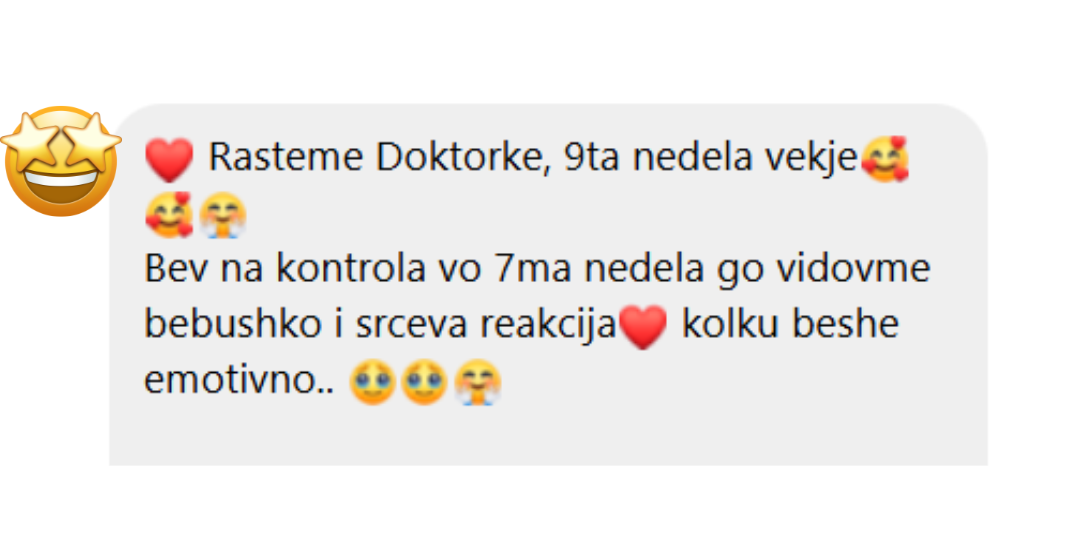The width and height of the screenshot is (1080, 540).
Task: Click the first teary-eyed emoji after "emotivno.."
Action: (372, 382)
